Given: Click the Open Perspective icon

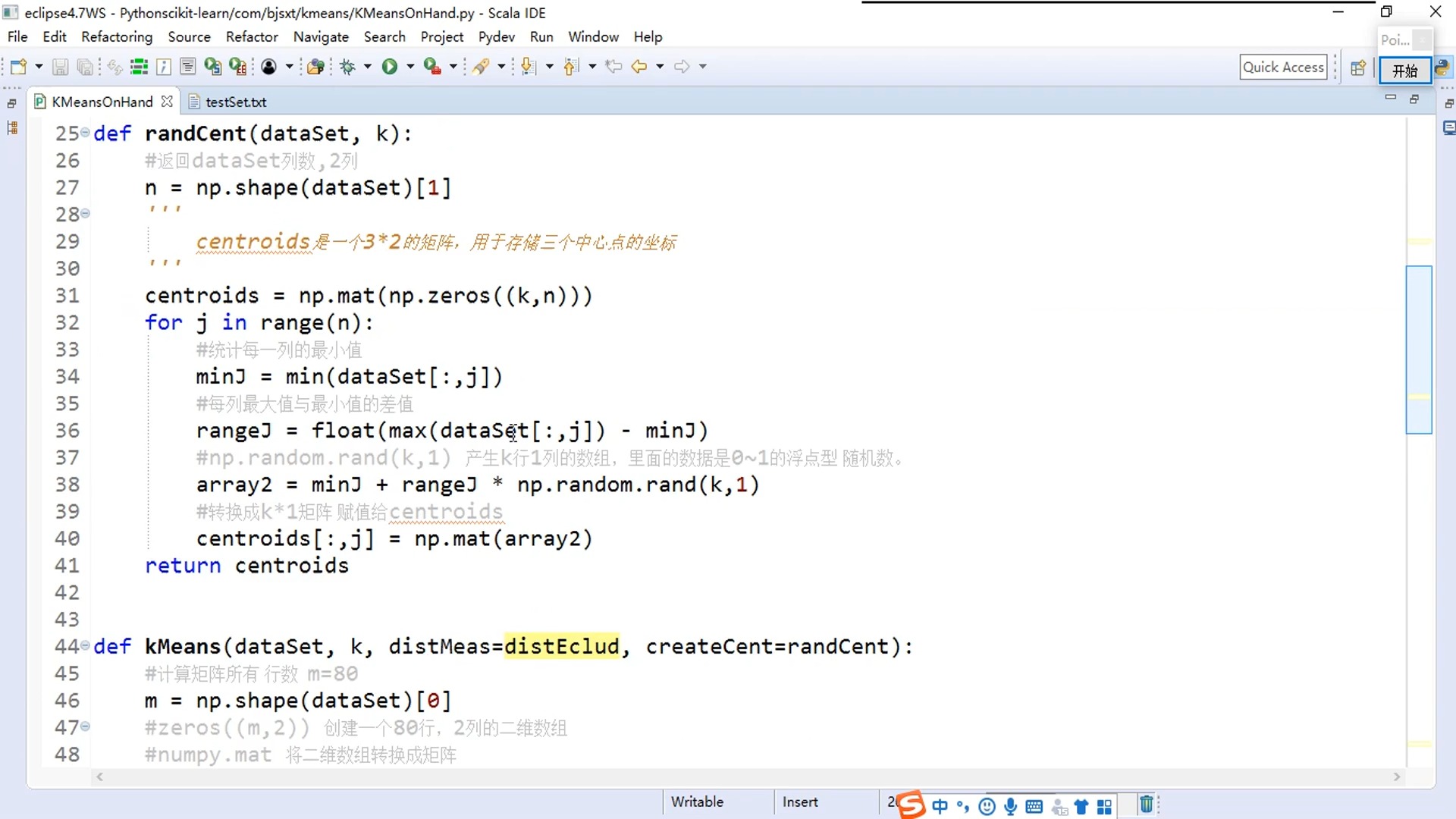Looking at the screenshot, I should pos(1358,67).
